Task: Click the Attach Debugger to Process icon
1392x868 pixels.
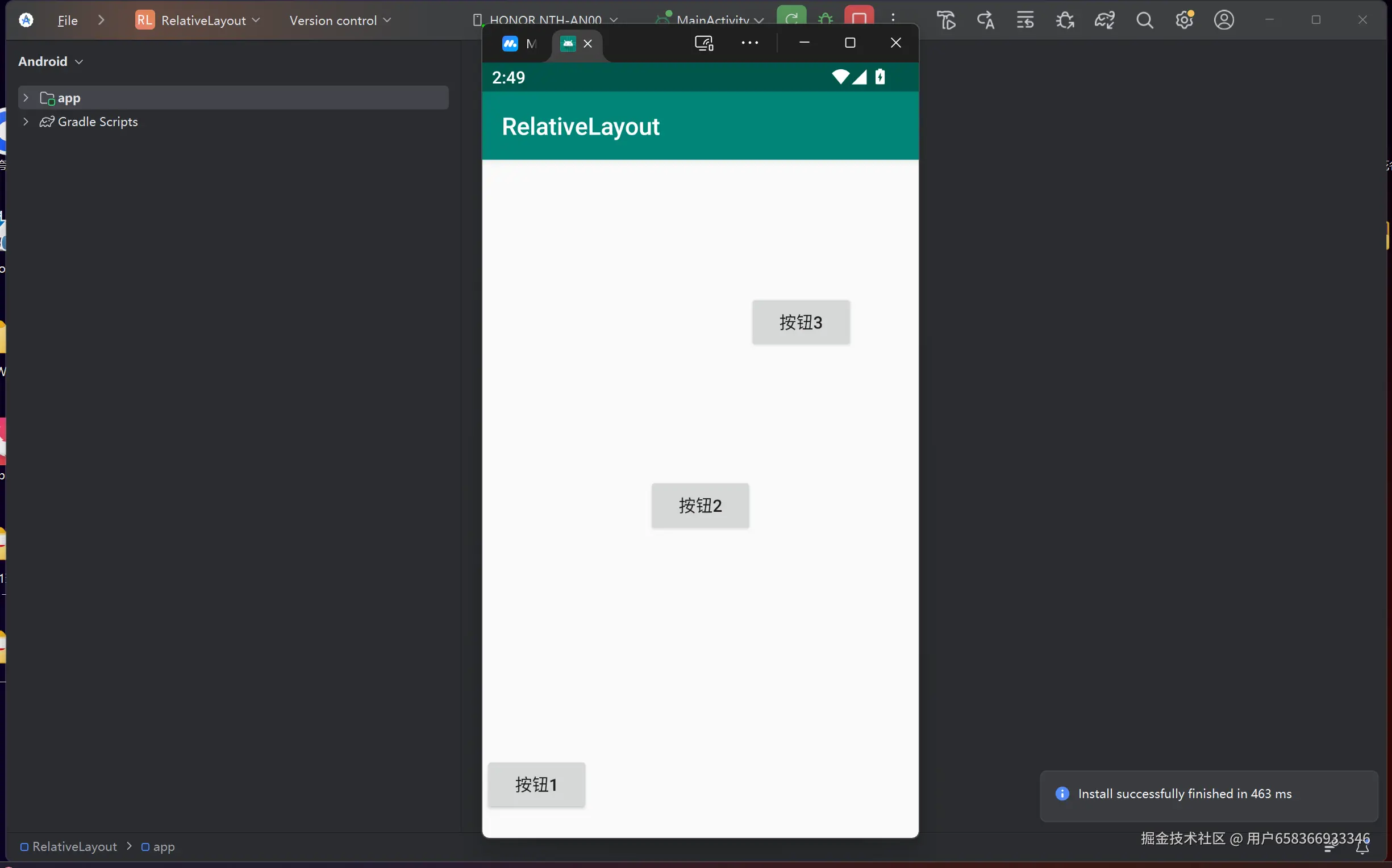Action: point(1065,20)
